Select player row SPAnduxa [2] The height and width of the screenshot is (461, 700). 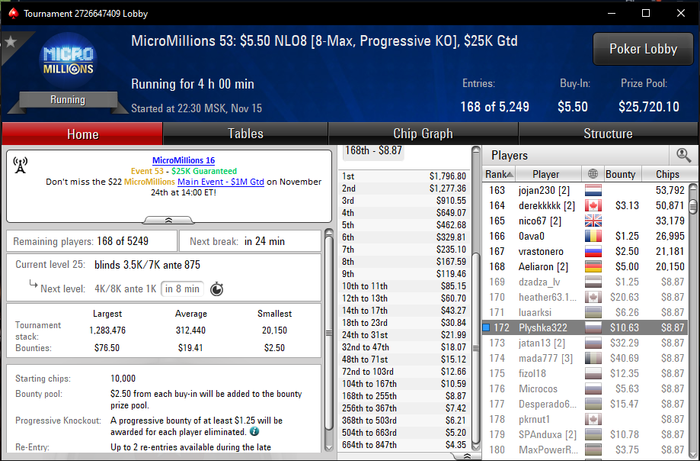(x=585, y=434)
